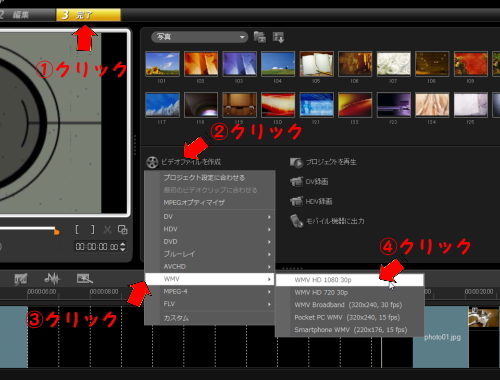The image size is (500, 380).
Task: Click the DV録画 camcorder icon
Action: coord(296,182)
